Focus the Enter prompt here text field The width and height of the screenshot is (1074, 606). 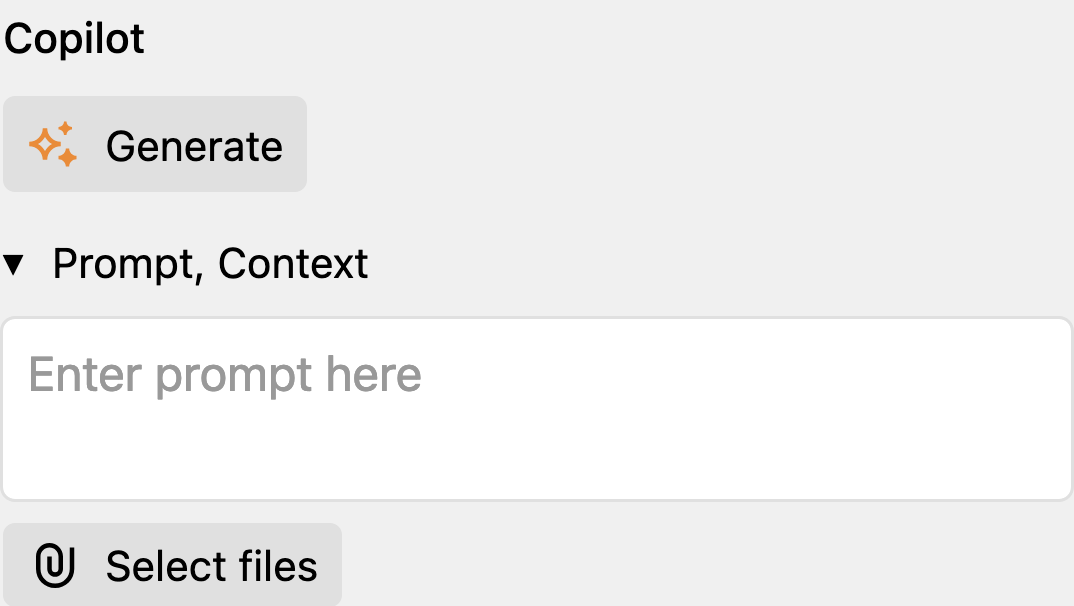[x=537, y=409]
